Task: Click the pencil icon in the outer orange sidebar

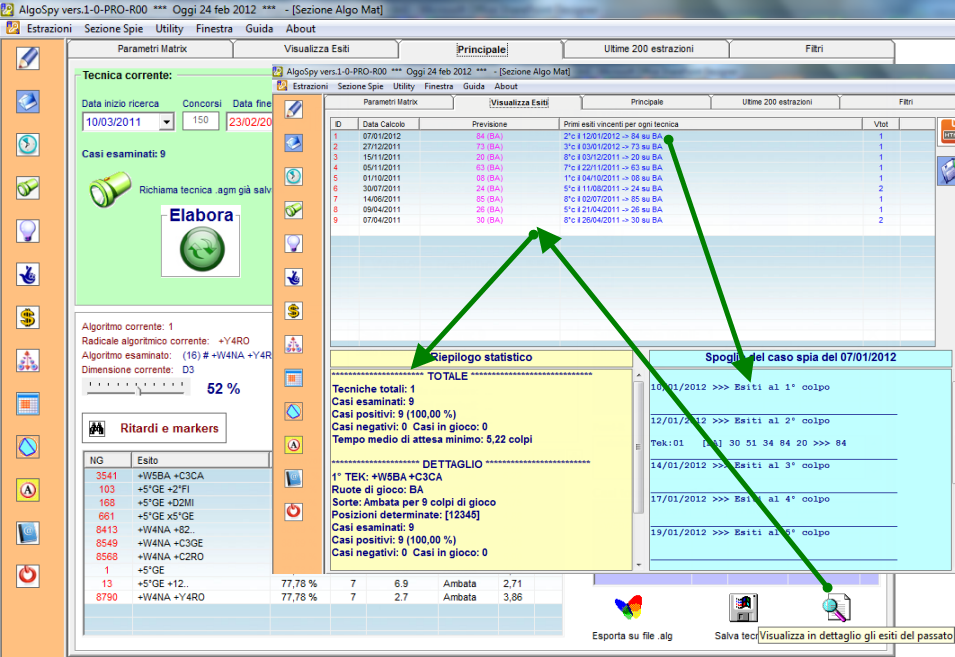Action: pyautogui.click(x=28, y=58)
